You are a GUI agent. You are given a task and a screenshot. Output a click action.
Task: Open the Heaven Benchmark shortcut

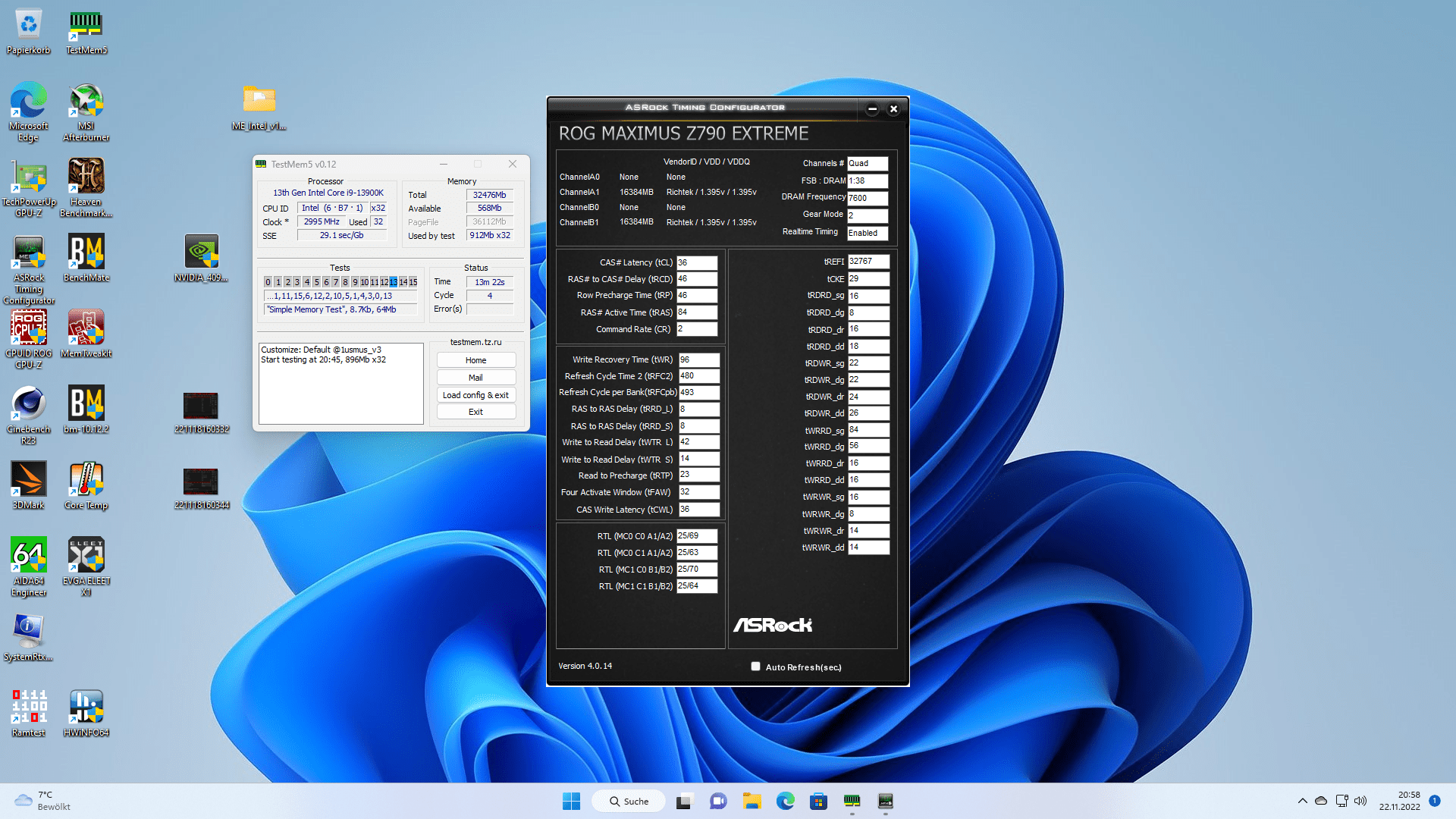(86, 188)
